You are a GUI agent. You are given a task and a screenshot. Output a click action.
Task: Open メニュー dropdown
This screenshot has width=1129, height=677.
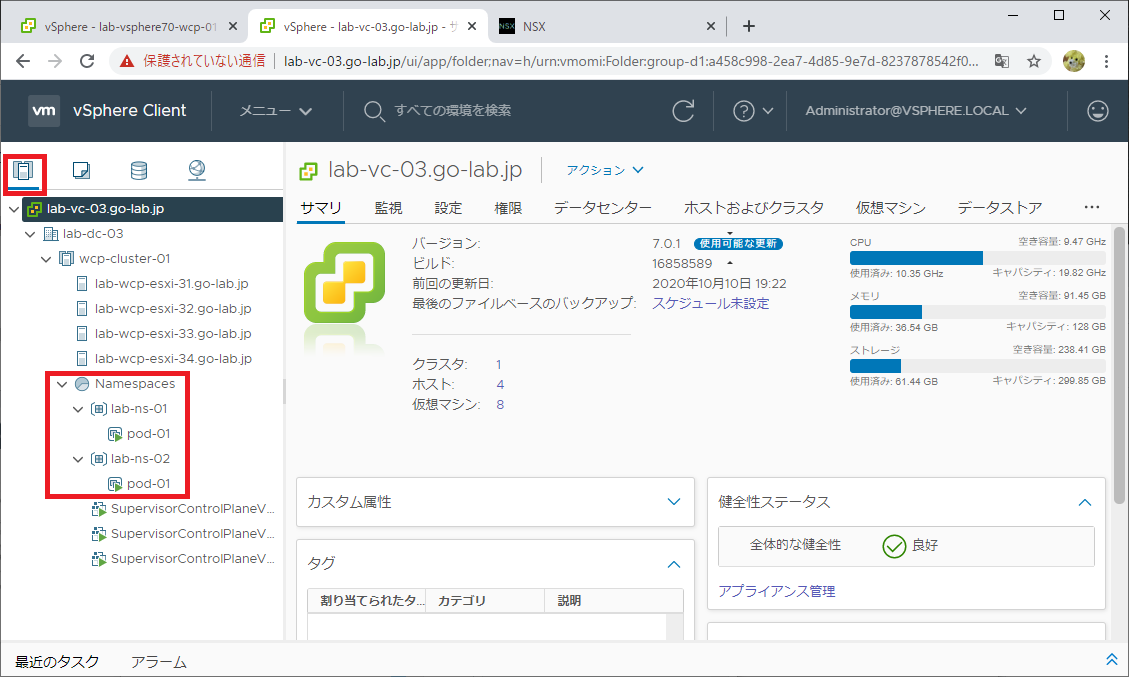[x=276, y=111]
